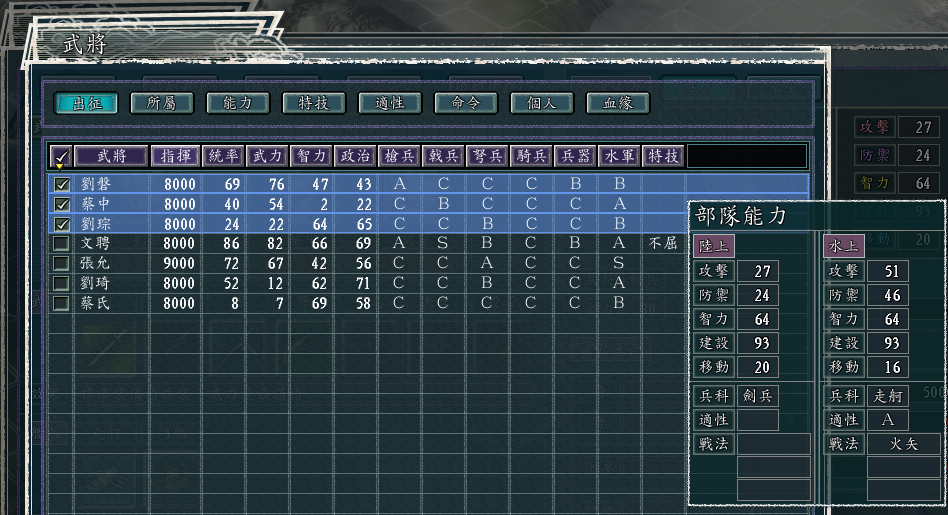
Task: Switch to the 能力 tab
Action: (238, 103)
